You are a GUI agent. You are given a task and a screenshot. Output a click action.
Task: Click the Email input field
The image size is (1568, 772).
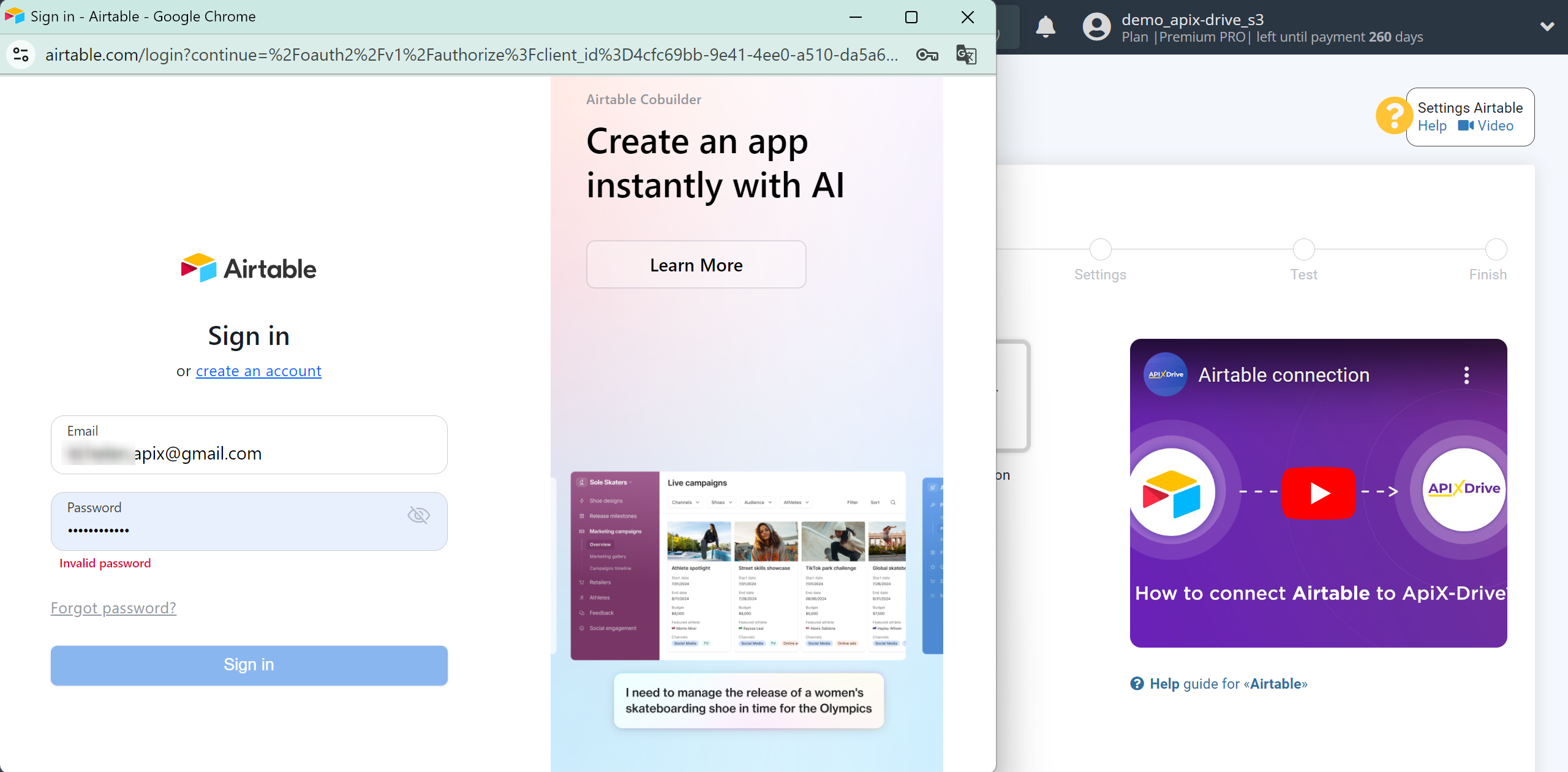[249, 445]
